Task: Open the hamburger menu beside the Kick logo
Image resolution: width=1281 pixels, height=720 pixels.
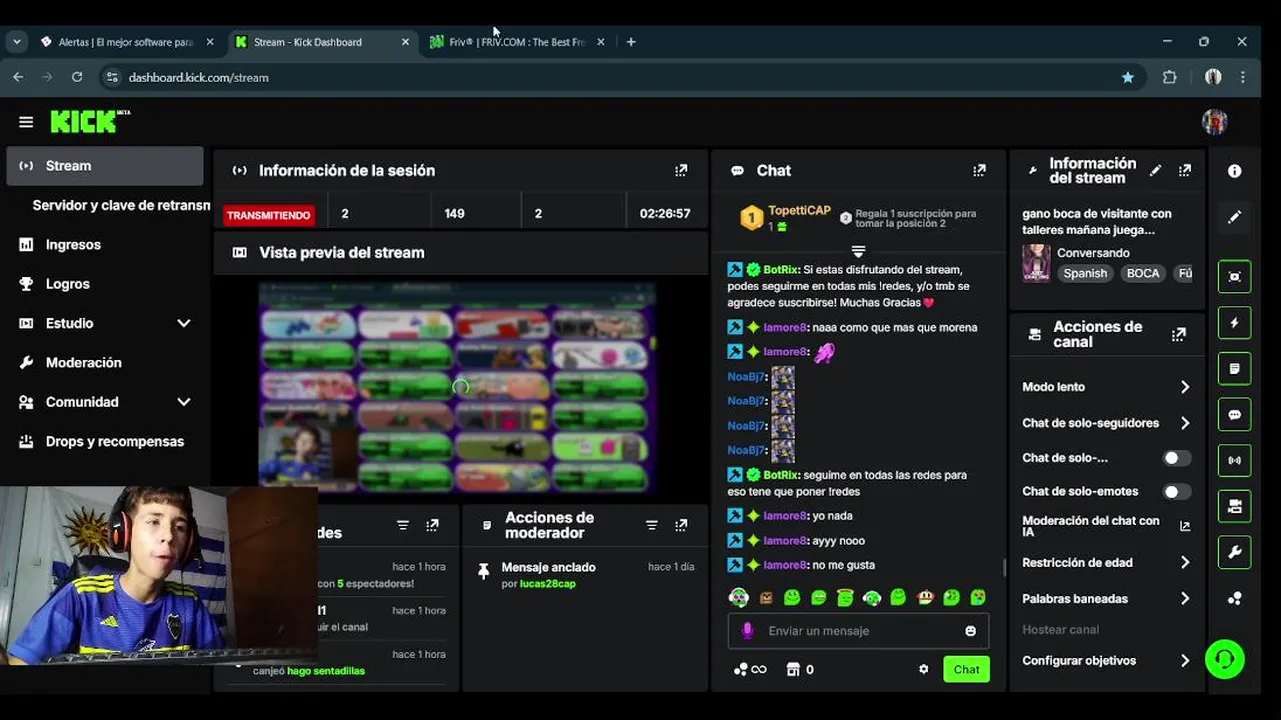Action: pos(26,122)
